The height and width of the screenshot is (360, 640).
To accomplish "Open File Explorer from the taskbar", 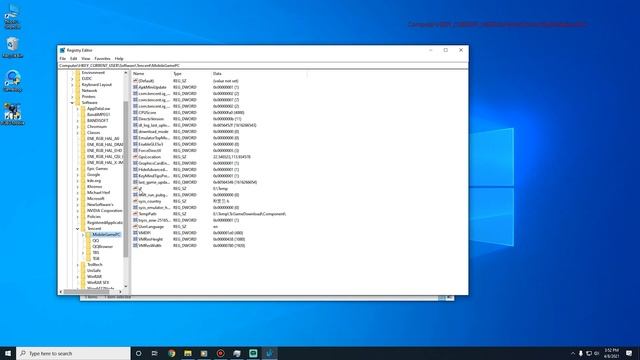I will pyautogui.click(x=188, y=353).
